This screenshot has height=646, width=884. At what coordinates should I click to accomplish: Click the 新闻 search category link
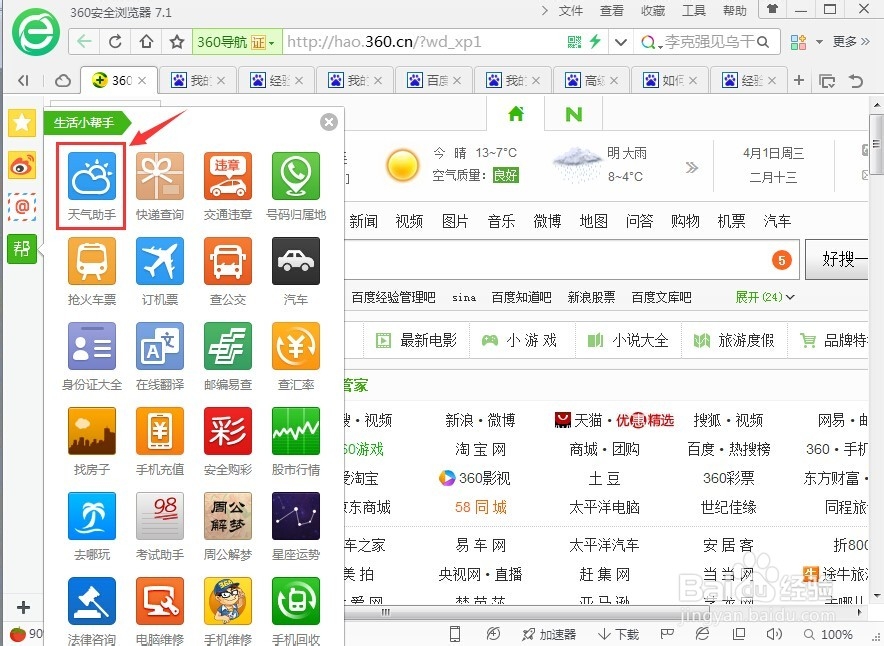(364, 221)
